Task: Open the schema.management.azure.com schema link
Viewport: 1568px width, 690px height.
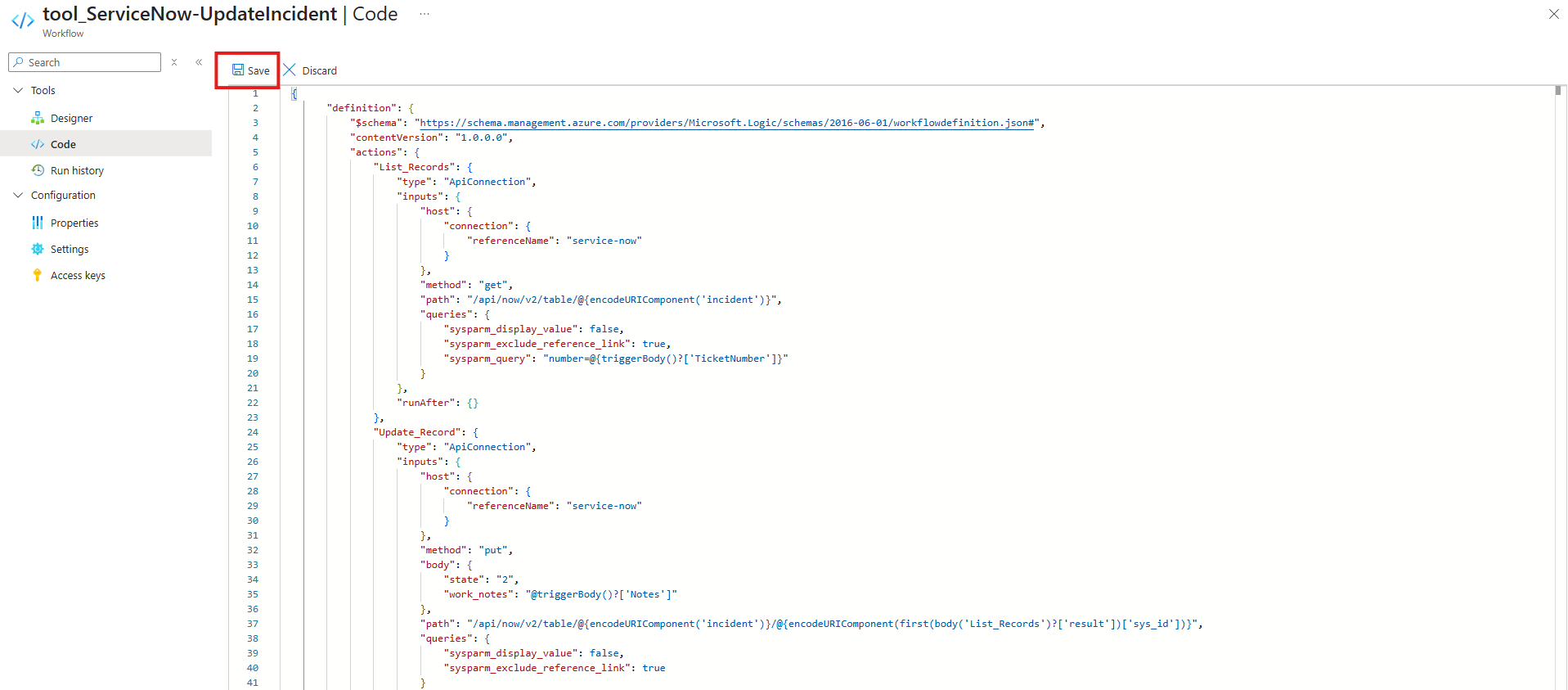Action: pos(728,123)
